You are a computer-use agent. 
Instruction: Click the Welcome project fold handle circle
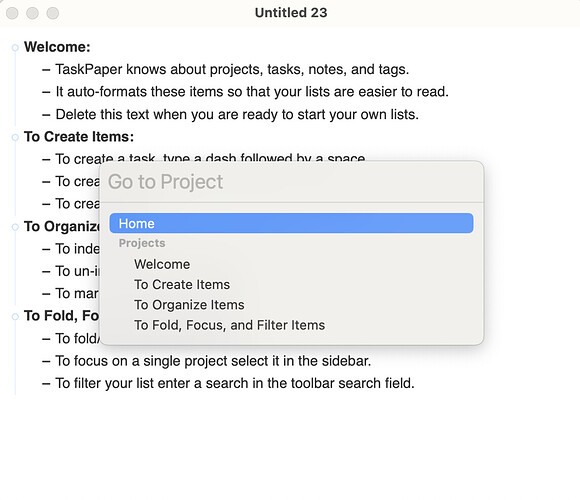tap(15, 48)
